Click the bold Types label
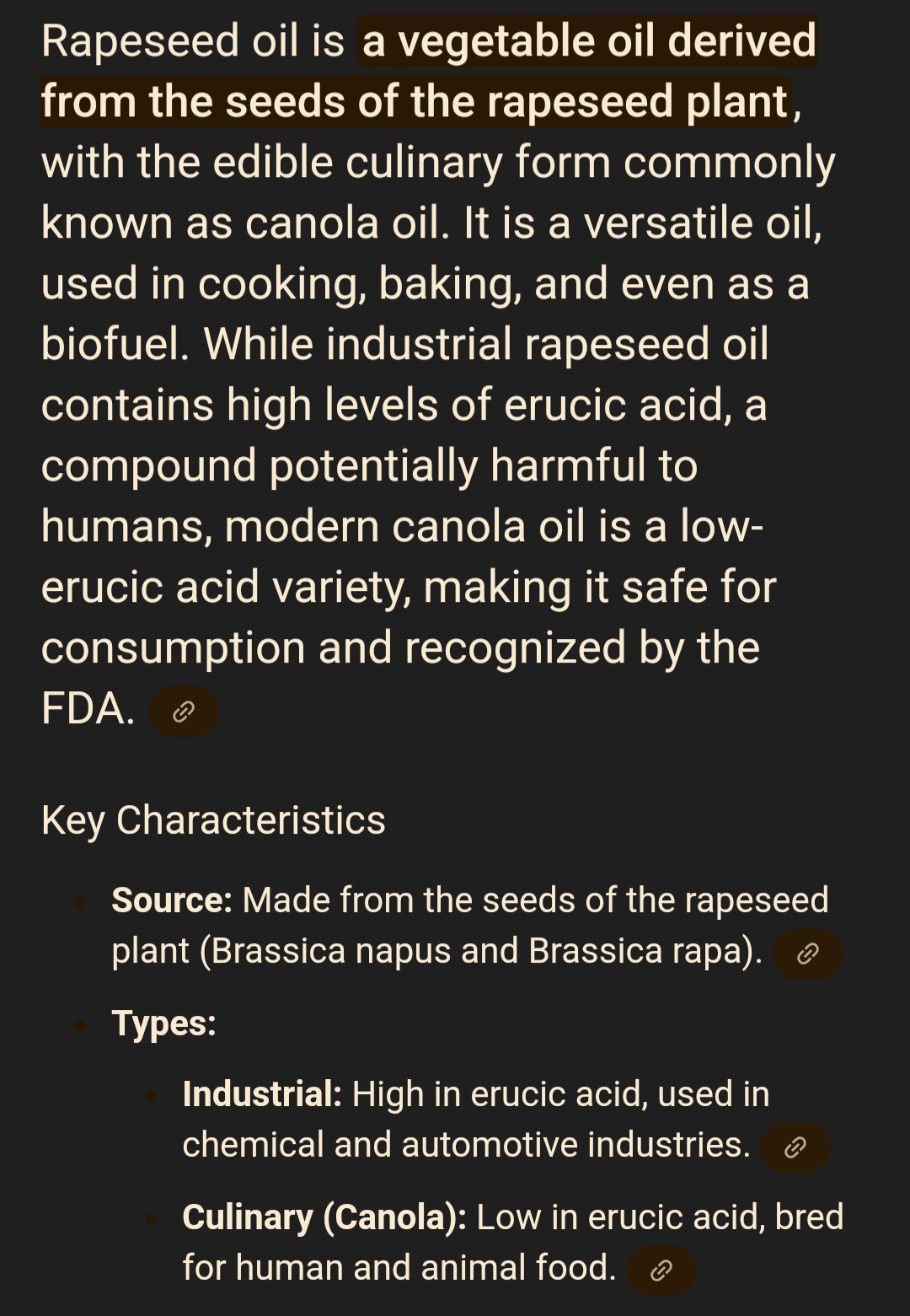910x1316 pixels. 164,1023
